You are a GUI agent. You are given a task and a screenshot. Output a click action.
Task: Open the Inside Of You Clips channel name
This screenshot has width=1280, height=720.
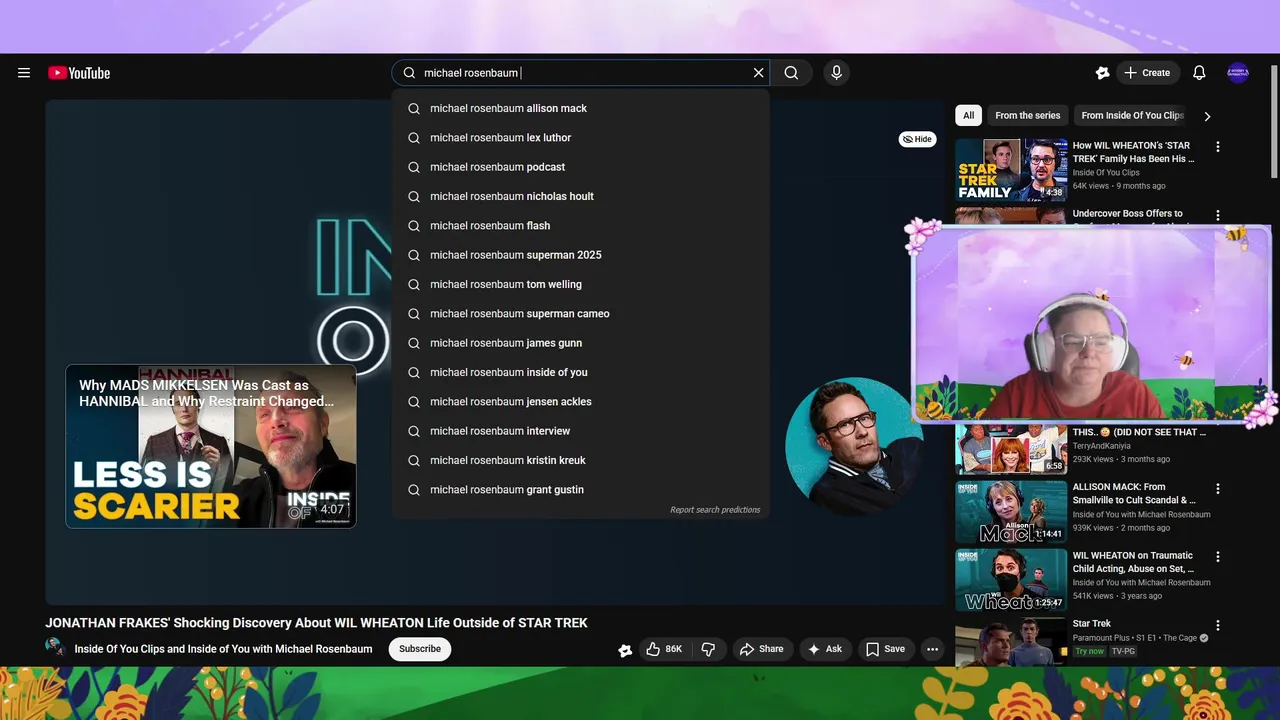point(223,649)
